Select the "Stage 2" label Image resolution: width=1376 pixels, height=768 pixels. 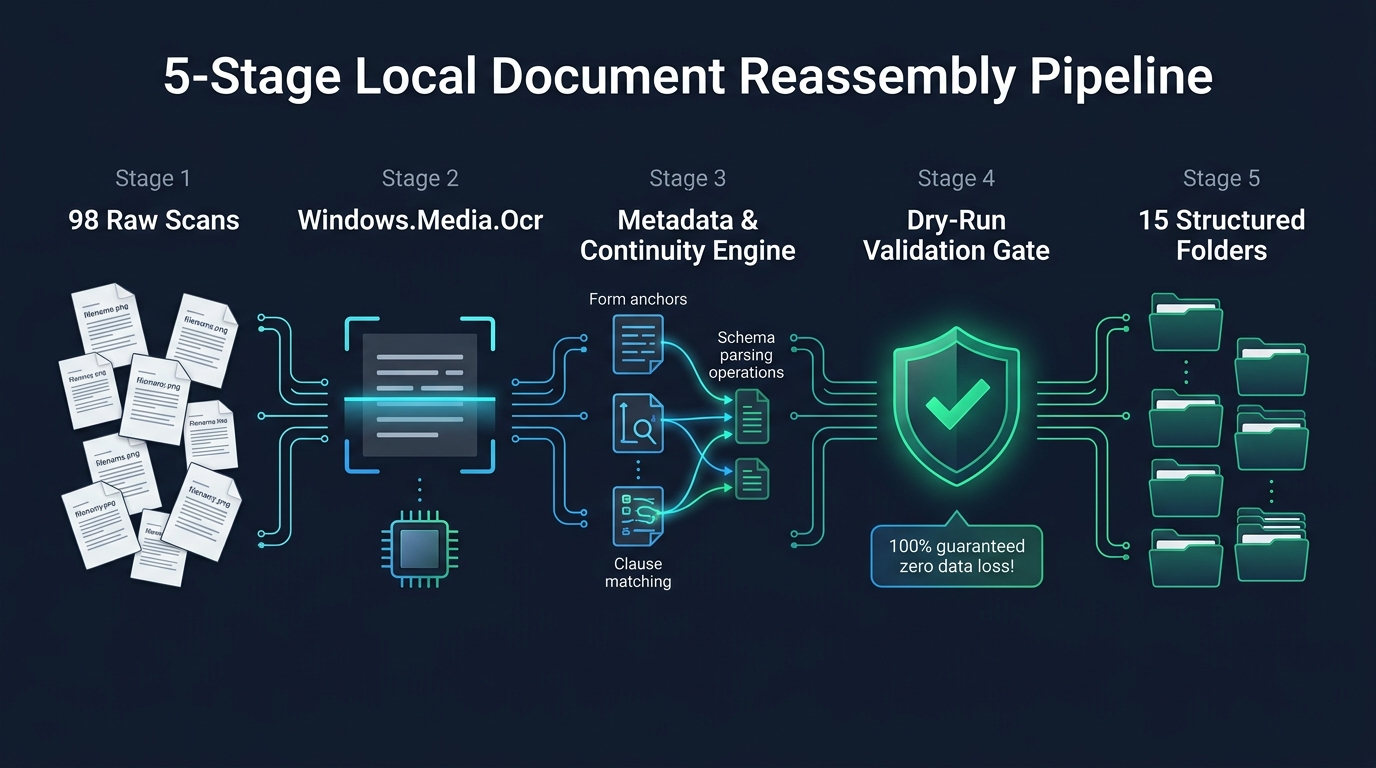(x=420, y=179)
